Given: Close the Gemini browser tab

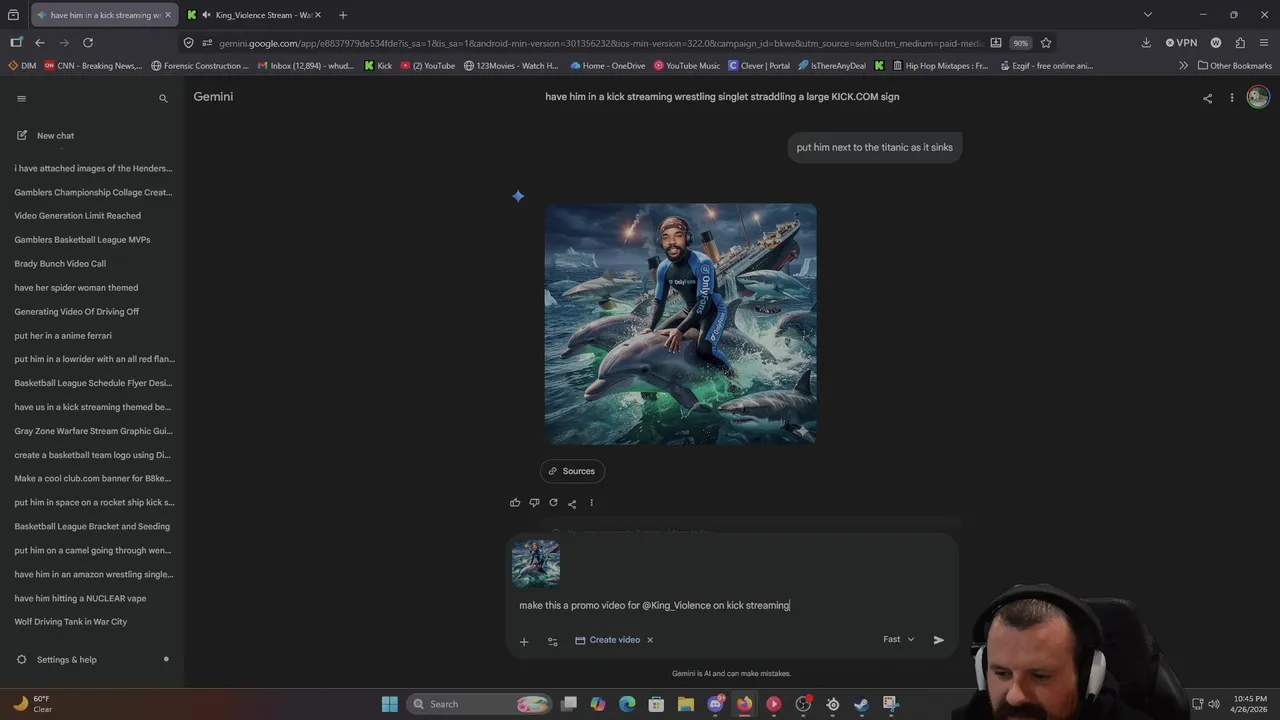Looking at the screenshot, I should click(x=168, y=15).
